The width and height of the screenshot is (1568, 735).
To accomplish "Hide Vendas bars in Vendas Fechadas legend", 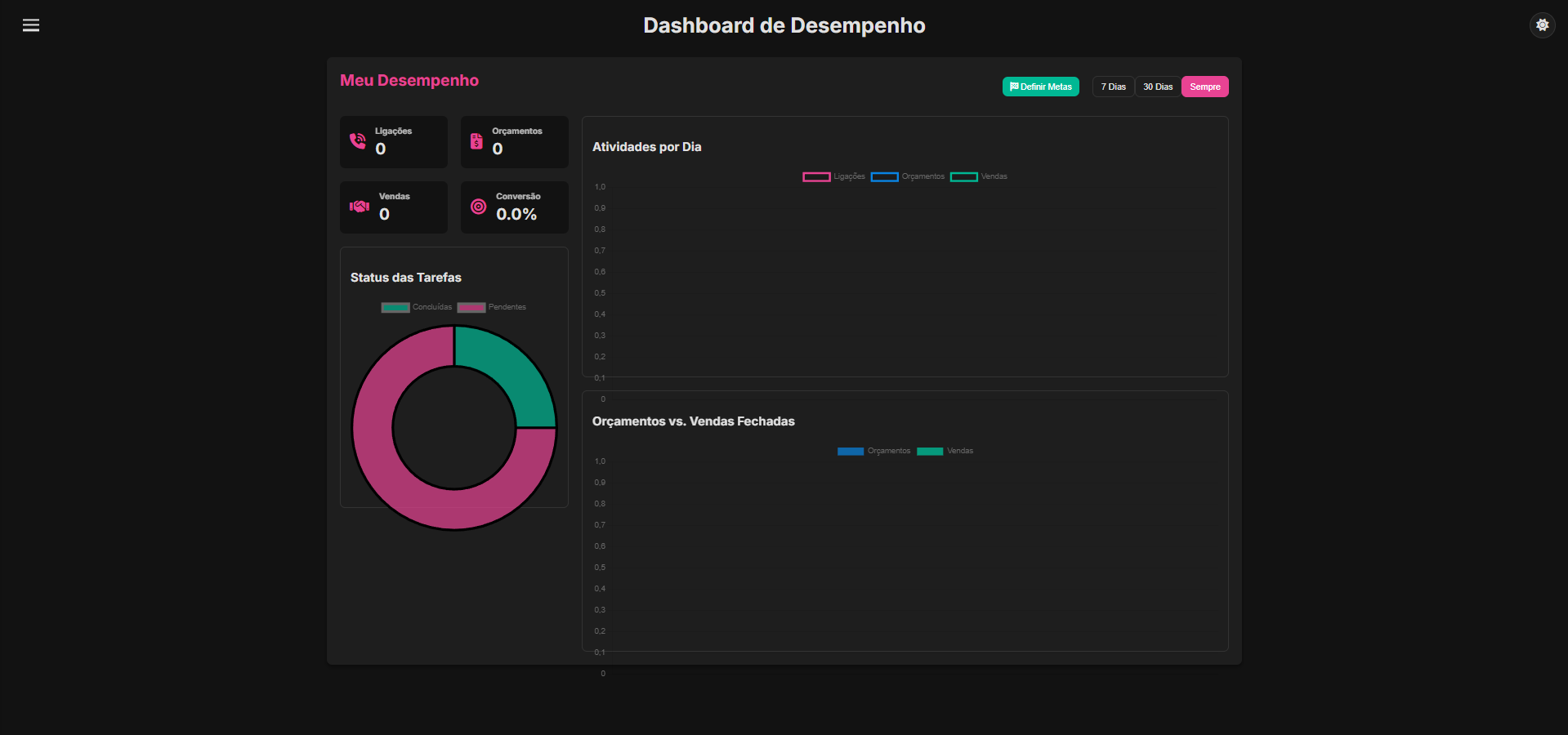I will point(945,451).
